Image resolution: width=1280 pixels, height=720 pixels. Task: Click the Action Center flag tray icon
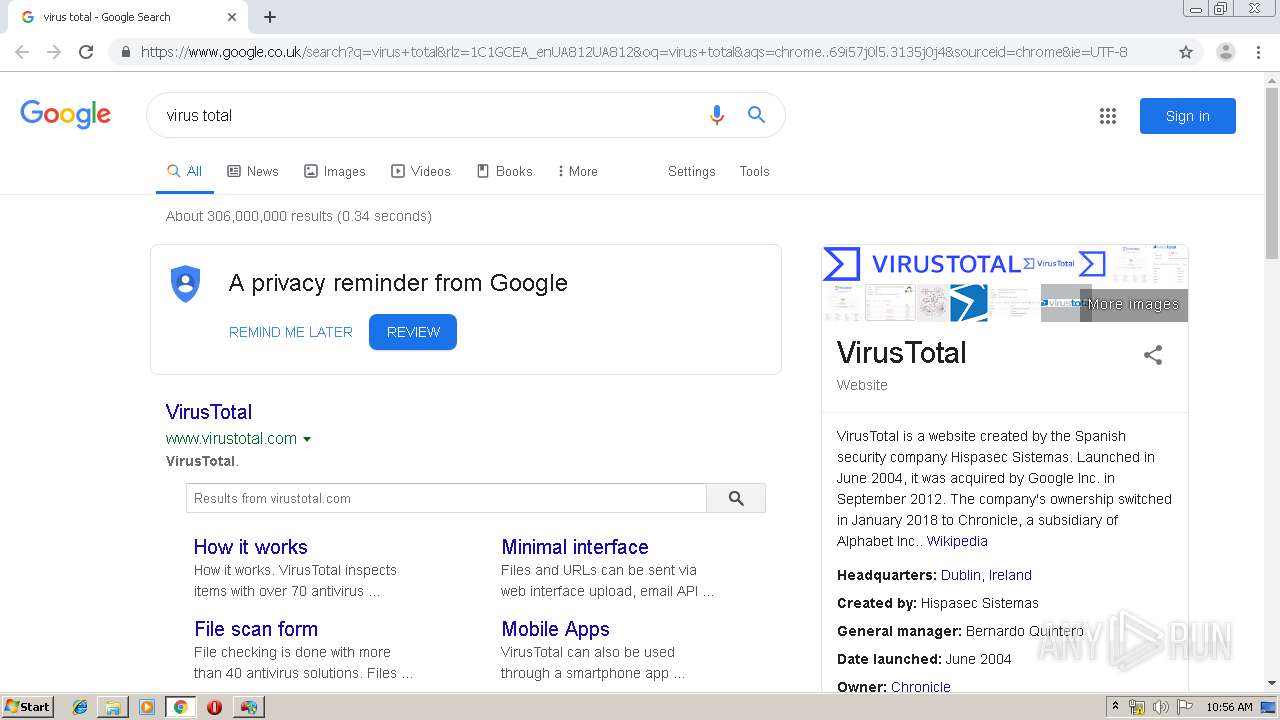click(1185, 707)
